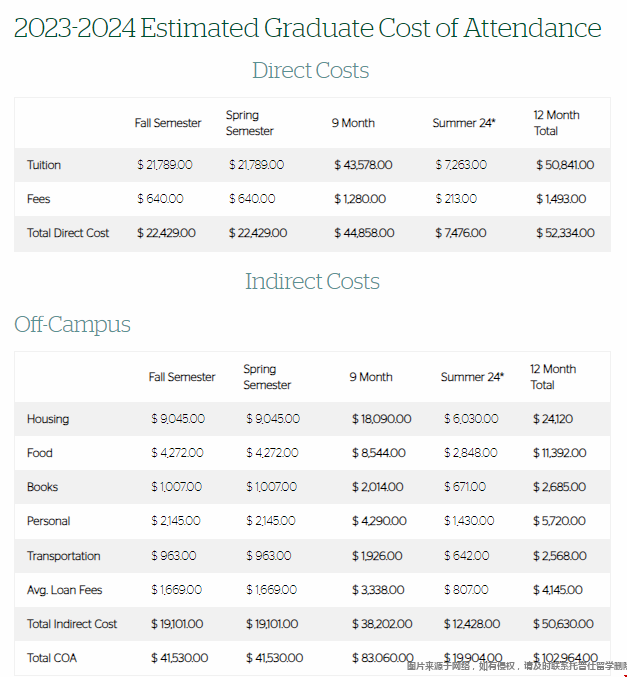Select the Fees row label
The height and width of the screenshot is (677, 627).
pos(38,199)
